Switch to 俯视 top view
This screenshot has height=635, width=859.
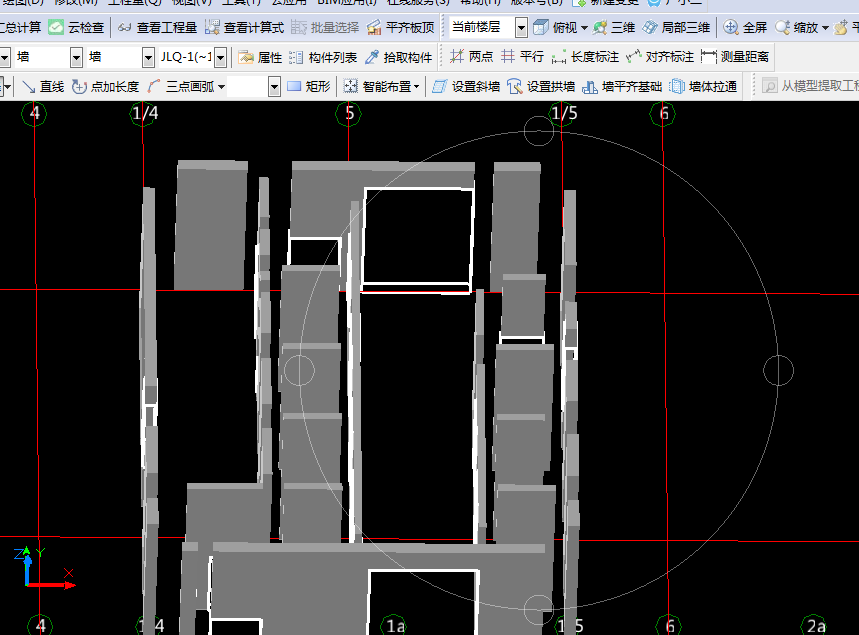point(556,27)
